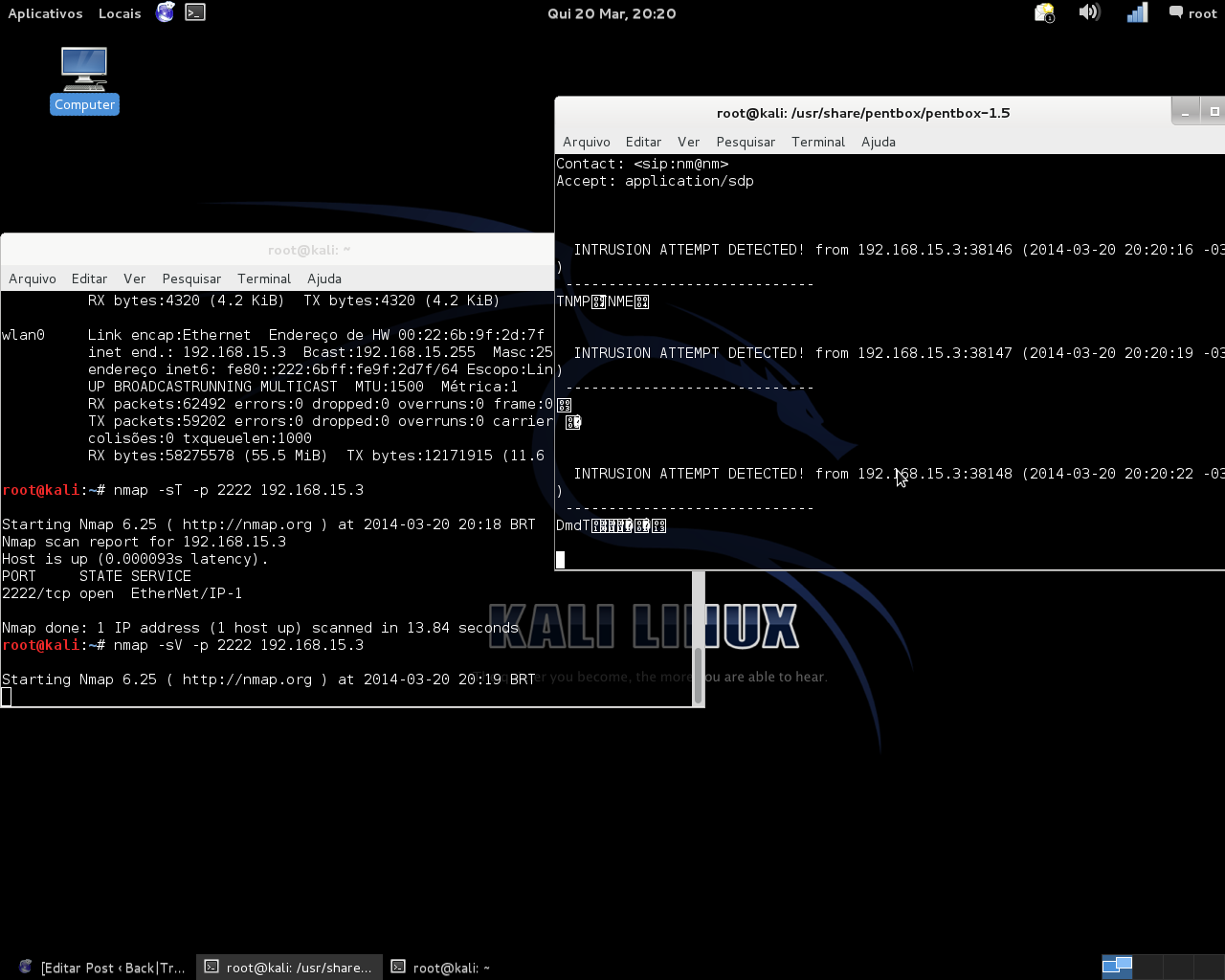Click intrusion attempt line from port 38147

tap(899, 353)
